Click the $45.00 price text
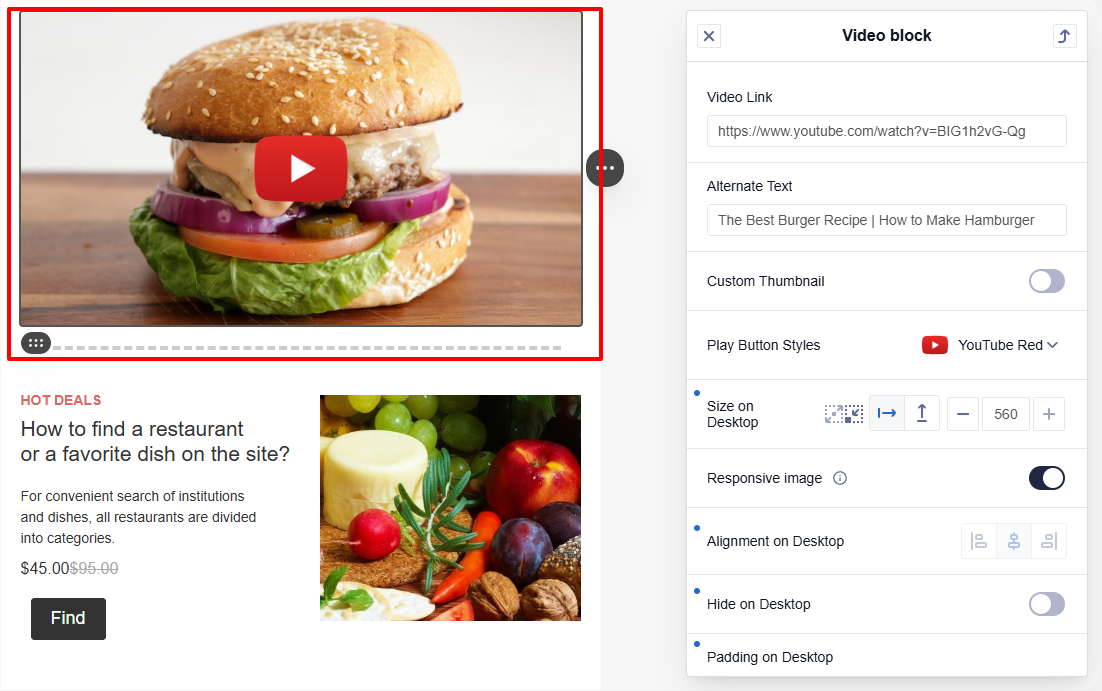 [x=45, y=568]
